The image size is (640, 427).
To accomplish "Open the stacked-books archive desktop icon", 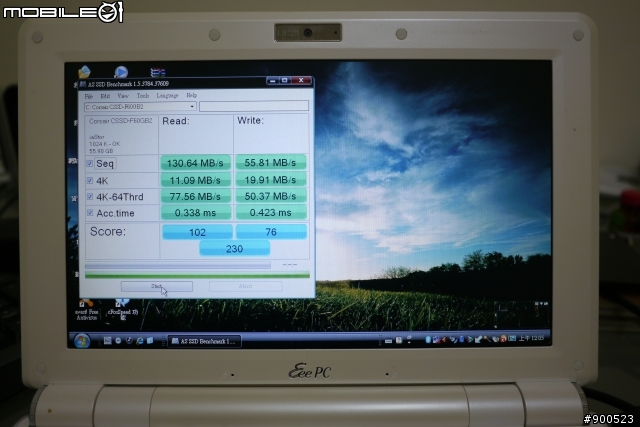I will click(x=158, y=73).
